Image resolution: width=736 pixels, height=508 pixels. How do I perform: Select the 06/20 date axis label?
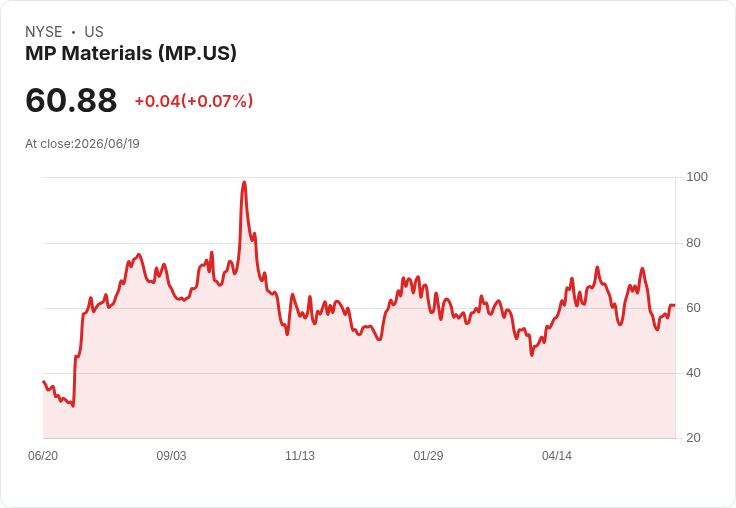pos(43,455)
